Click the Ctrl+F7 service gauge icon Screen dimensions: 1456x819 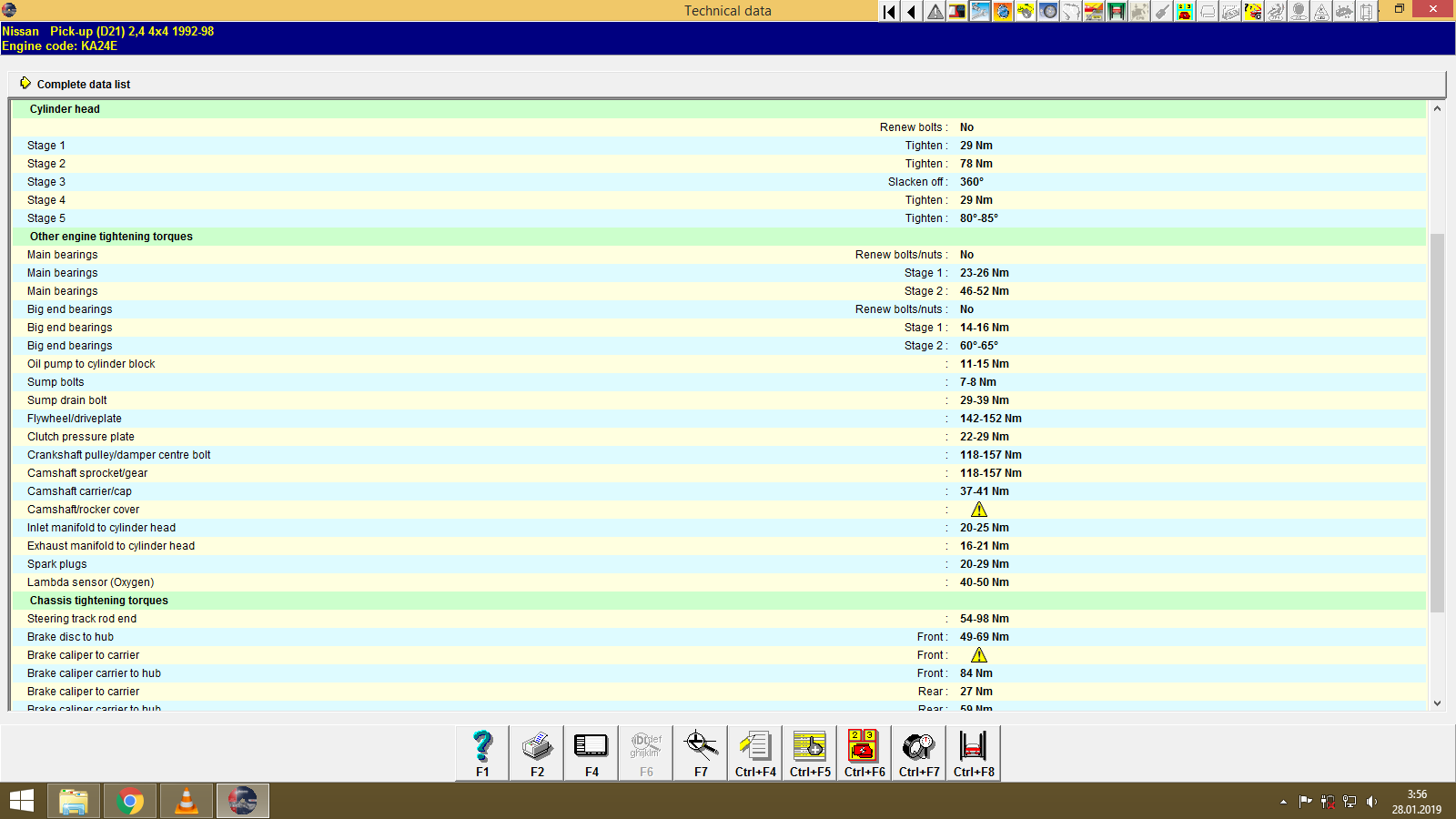(918, 752)
